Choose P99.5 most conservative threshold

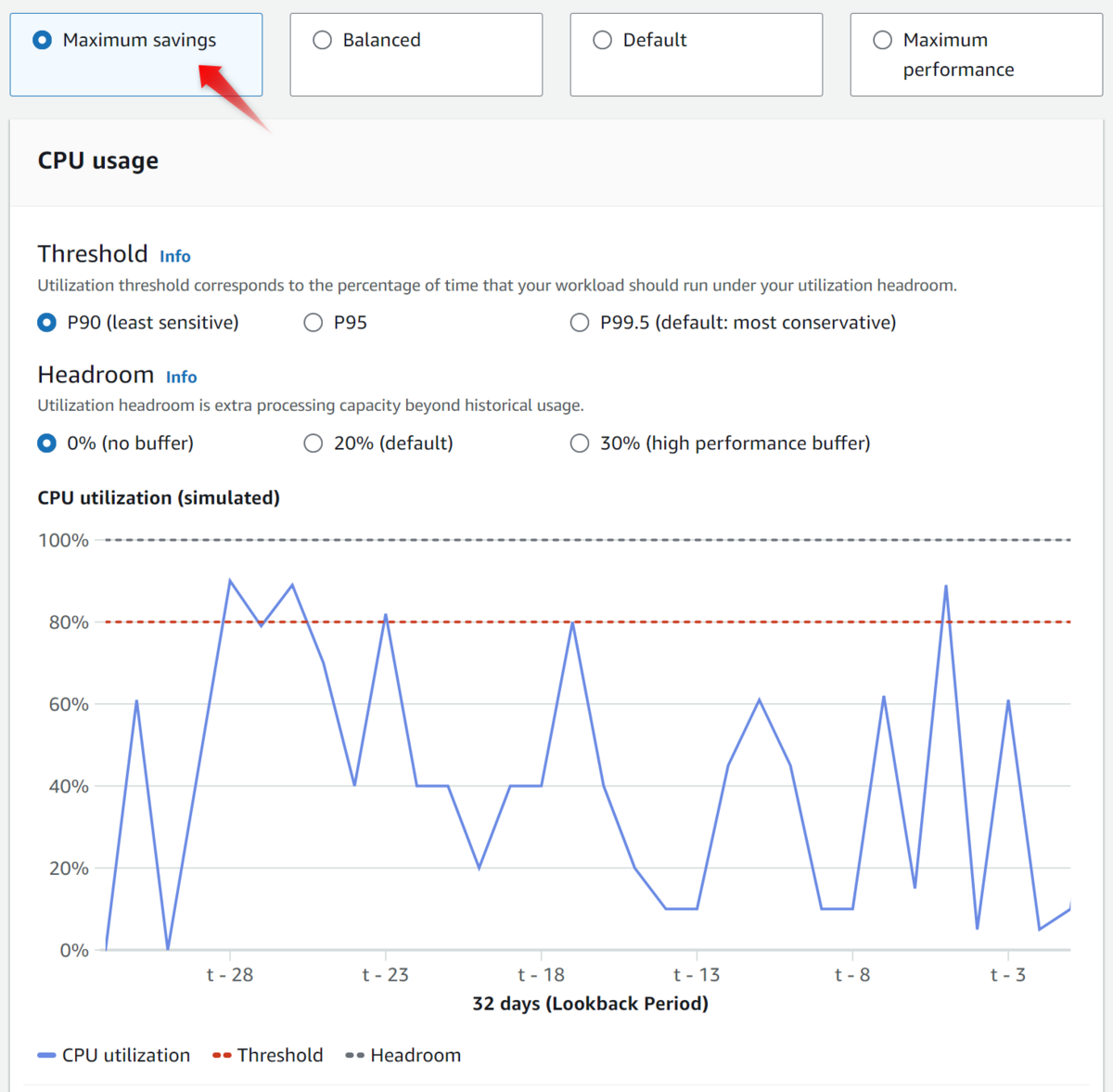579,322
